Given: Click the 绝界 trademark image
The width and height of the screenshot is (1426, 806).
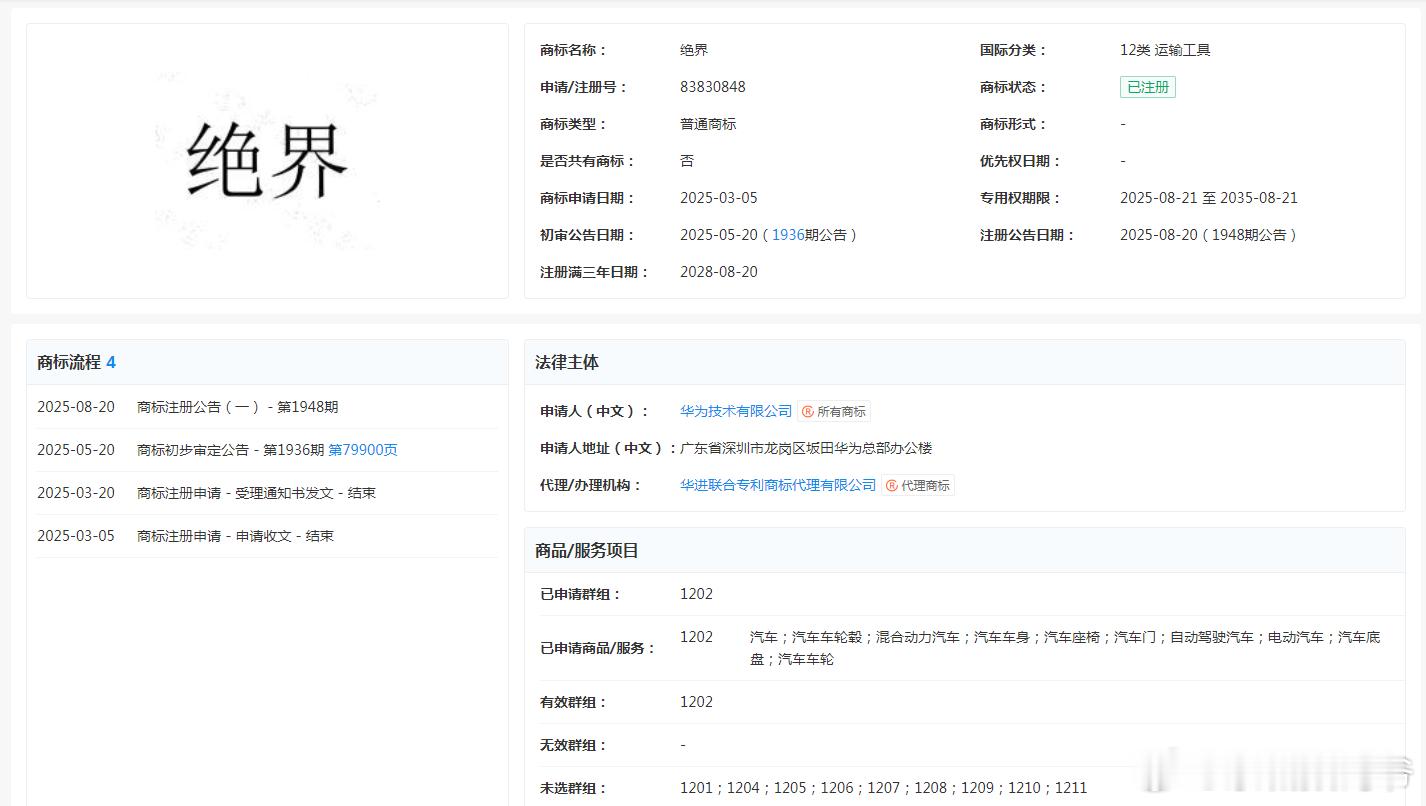Looking at the screenshot, I should pyautogui.click(x=267, y=161).
